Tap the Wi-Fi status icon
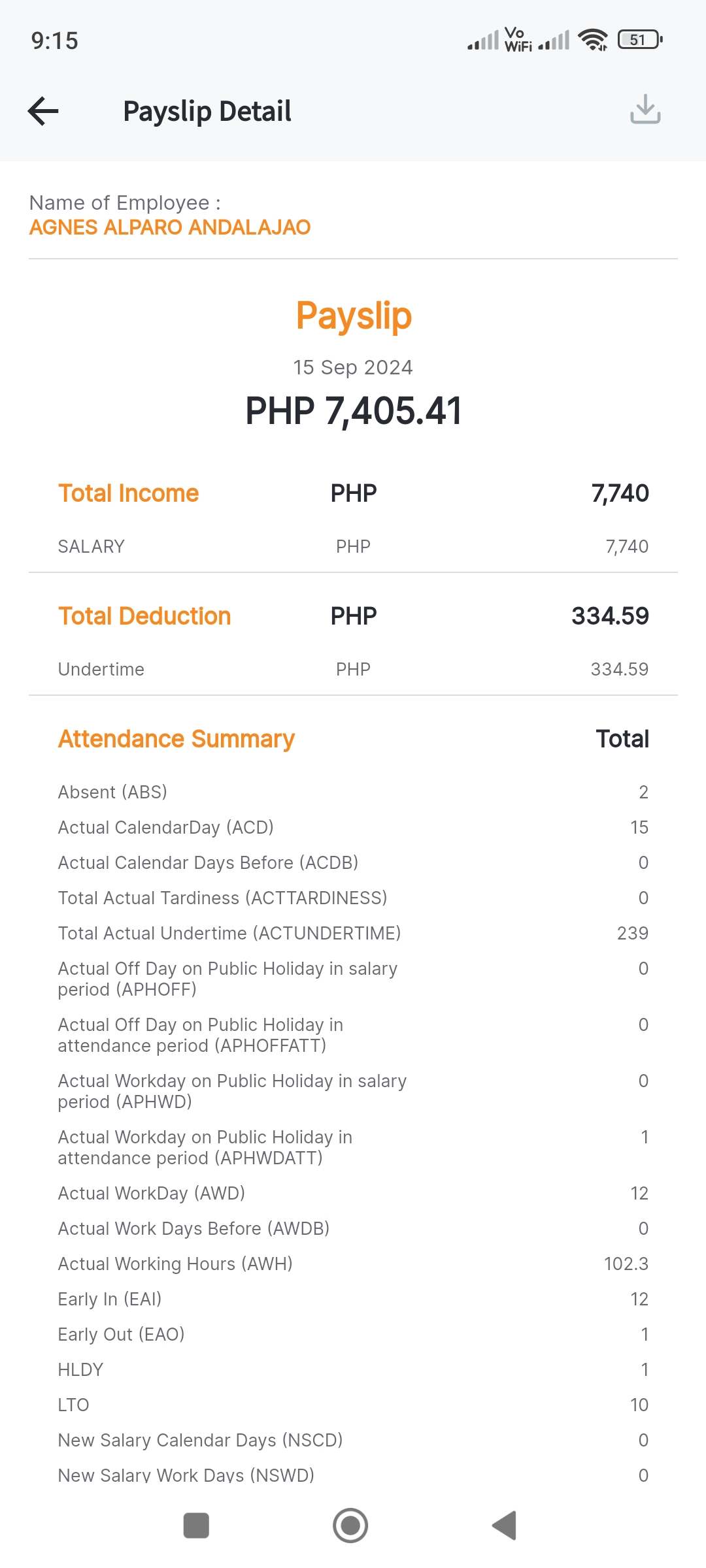The image size is (706, 1568). (593, 40)
